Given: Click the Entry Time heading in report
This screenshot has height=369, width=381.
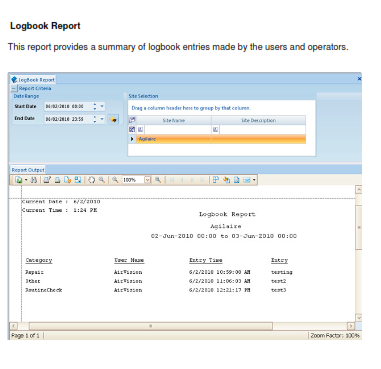Looking at the screenshot, I should tap(206, 260).
